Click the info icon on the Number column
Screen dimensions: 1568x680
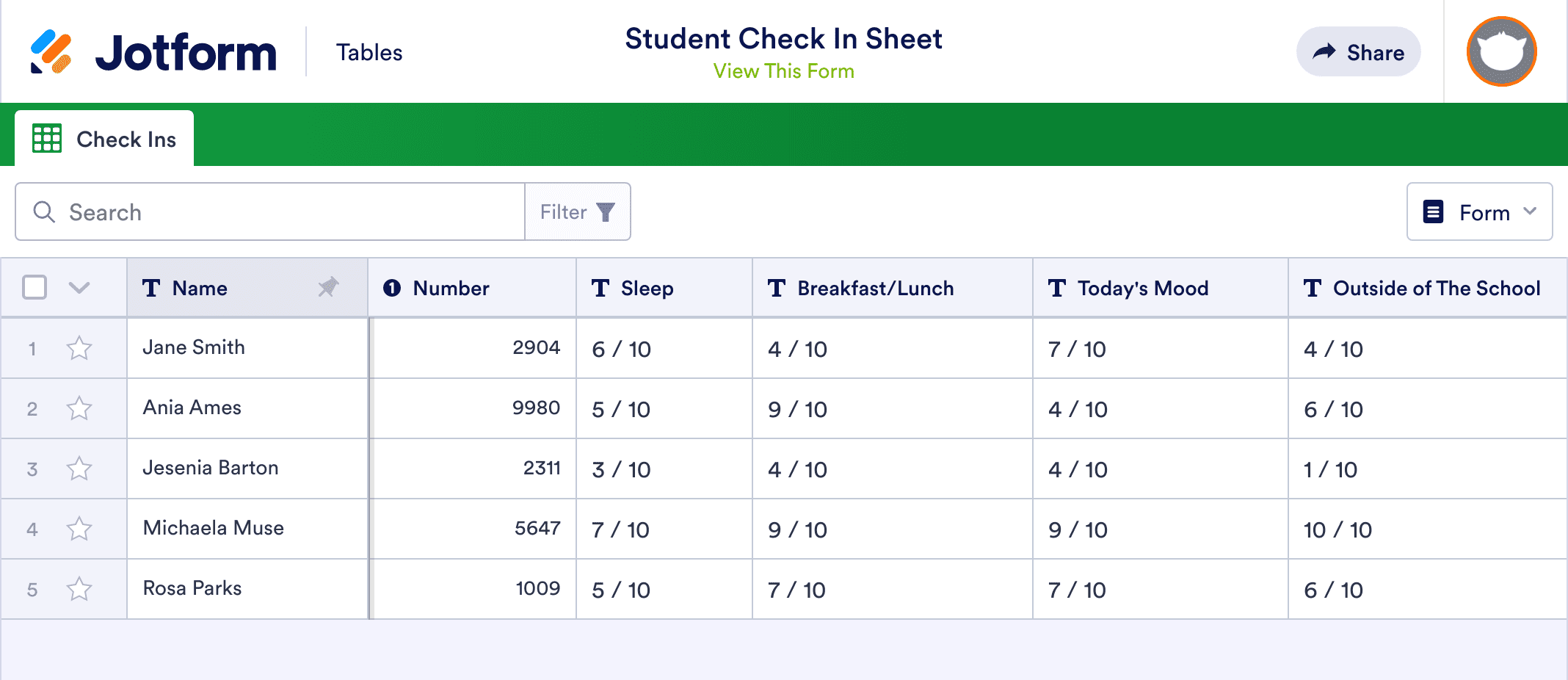pyautogui.click(x=390, y=288)
